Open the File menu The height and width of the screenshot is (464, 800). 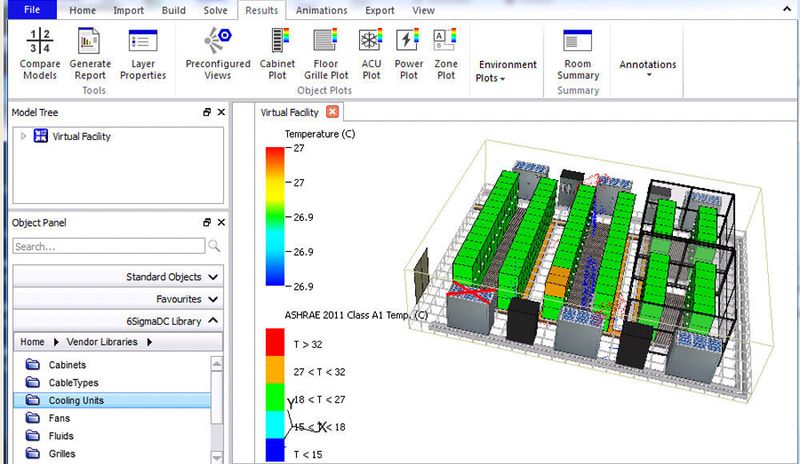coord(32,10)
